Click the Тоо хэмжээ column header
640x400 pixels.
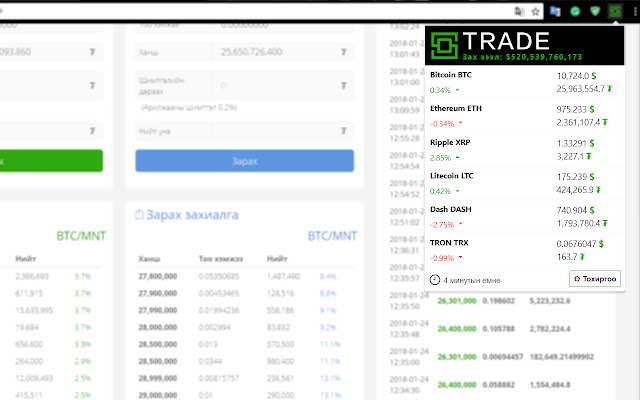220,259
